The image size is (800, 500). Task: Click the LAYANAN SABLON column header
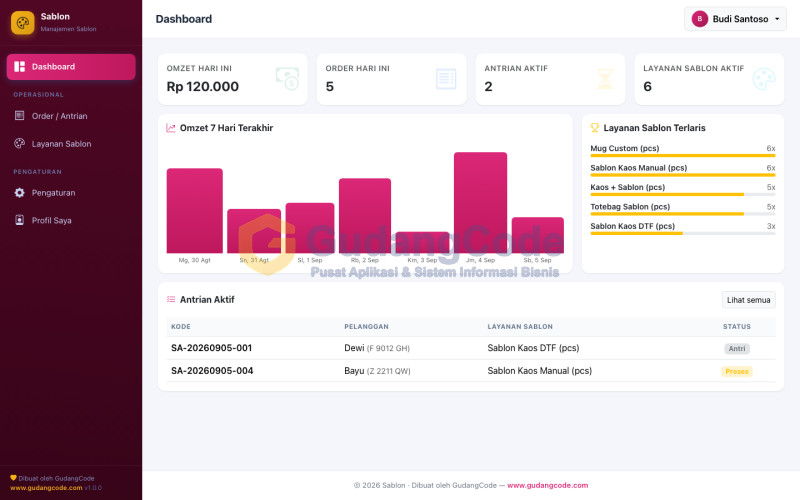pyautogui.click(x=520, y=327)
